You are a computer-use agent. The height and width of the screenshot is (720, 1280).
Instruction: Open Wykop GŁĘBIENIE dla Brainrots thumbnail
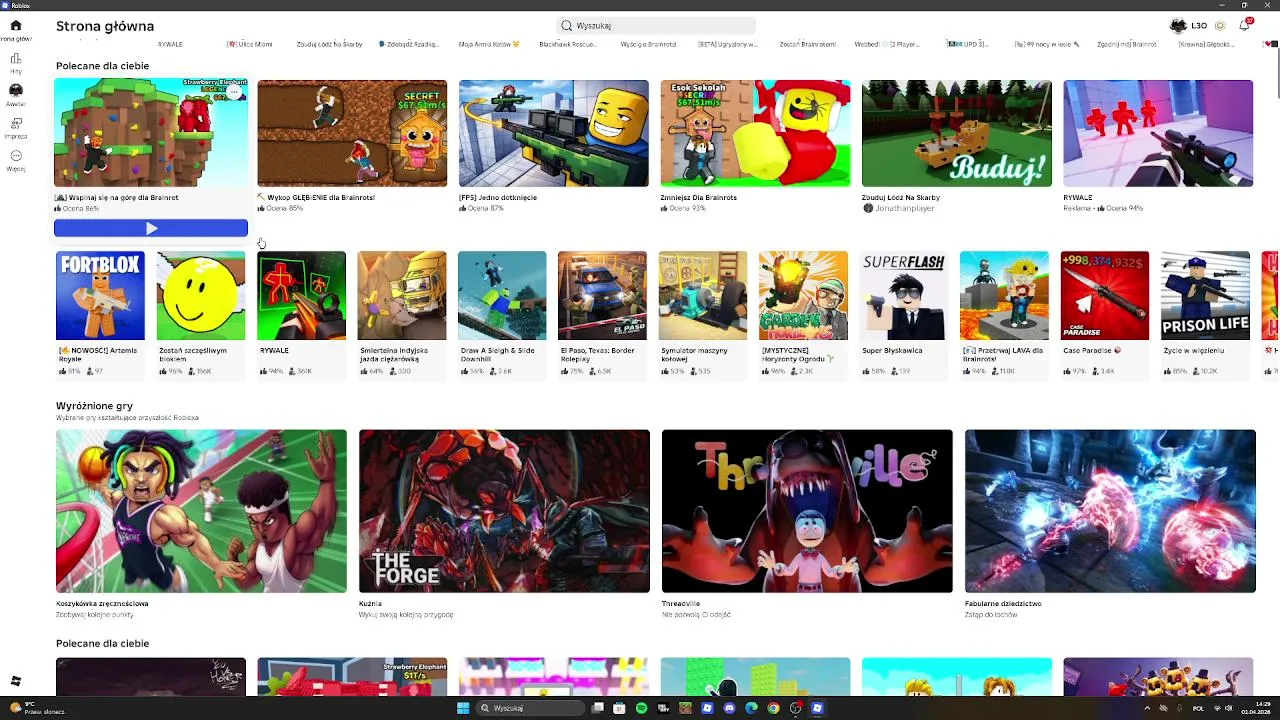point(352,133)
